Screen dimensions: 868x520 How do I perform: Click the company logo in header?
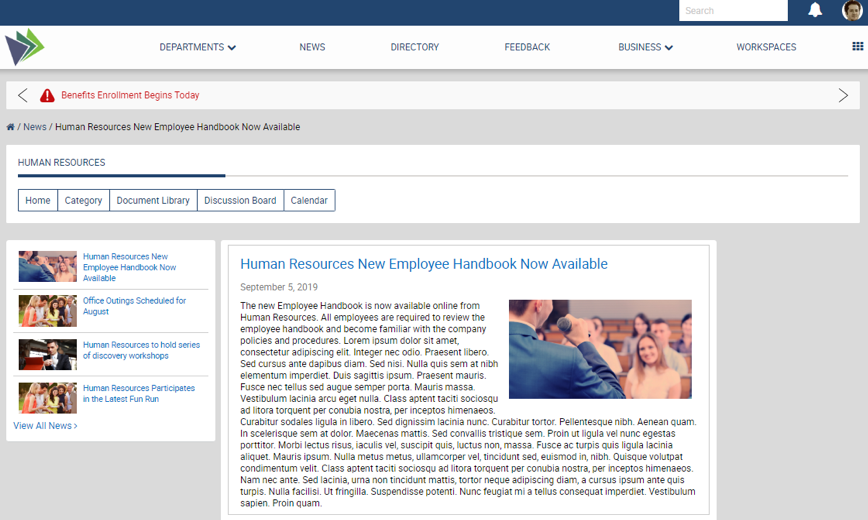(25, 47)
